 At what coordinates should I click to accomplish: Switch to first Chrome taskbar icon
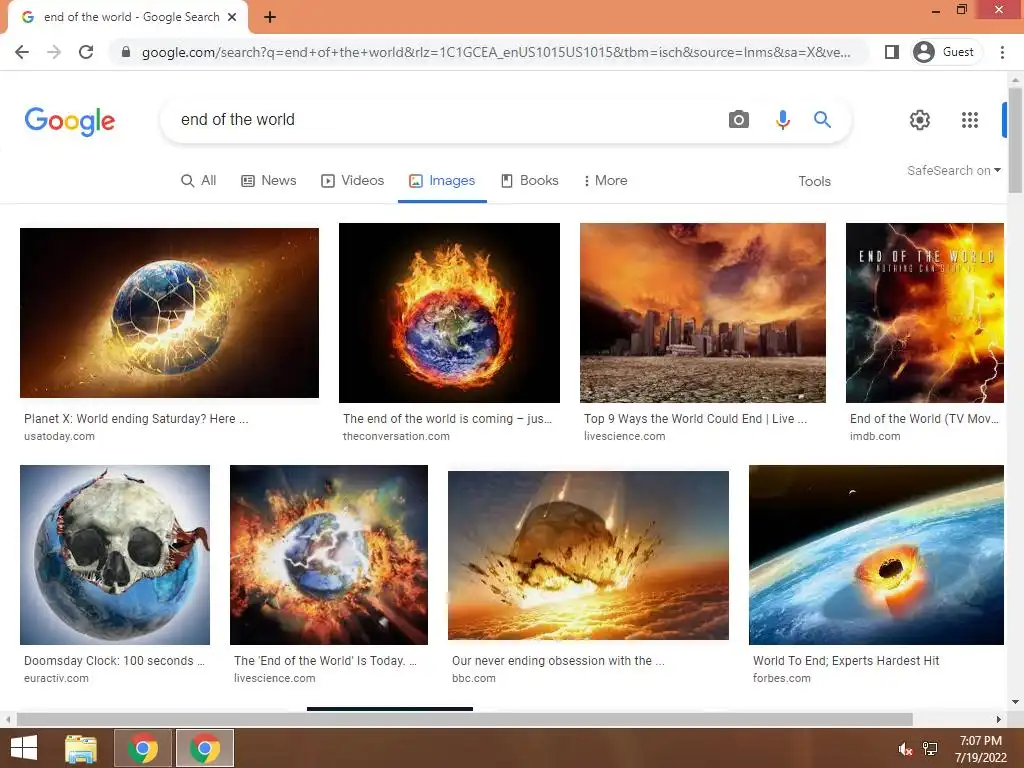point(143,748)
